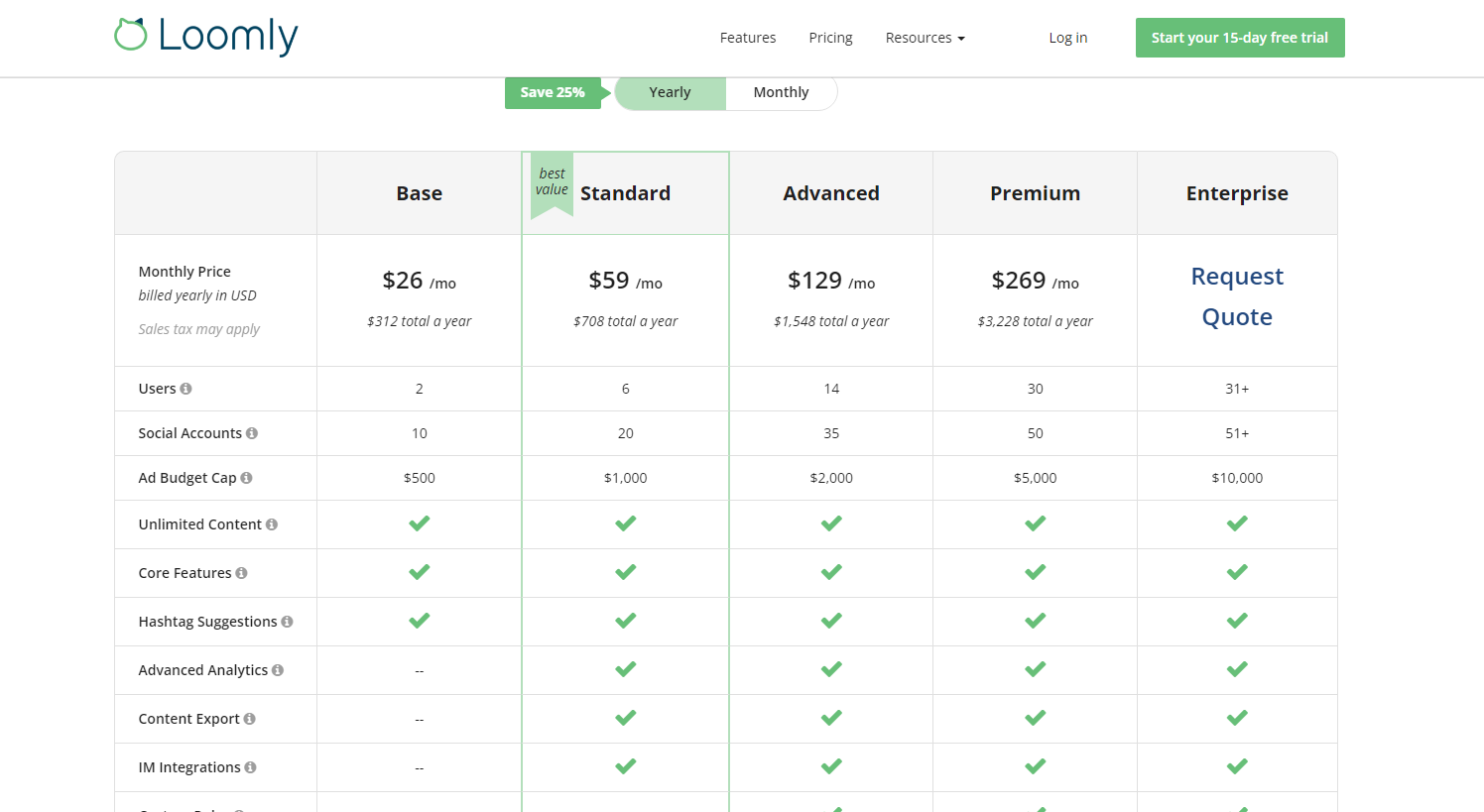Click Standard social accounts value 20

click(x=626, y=433)
